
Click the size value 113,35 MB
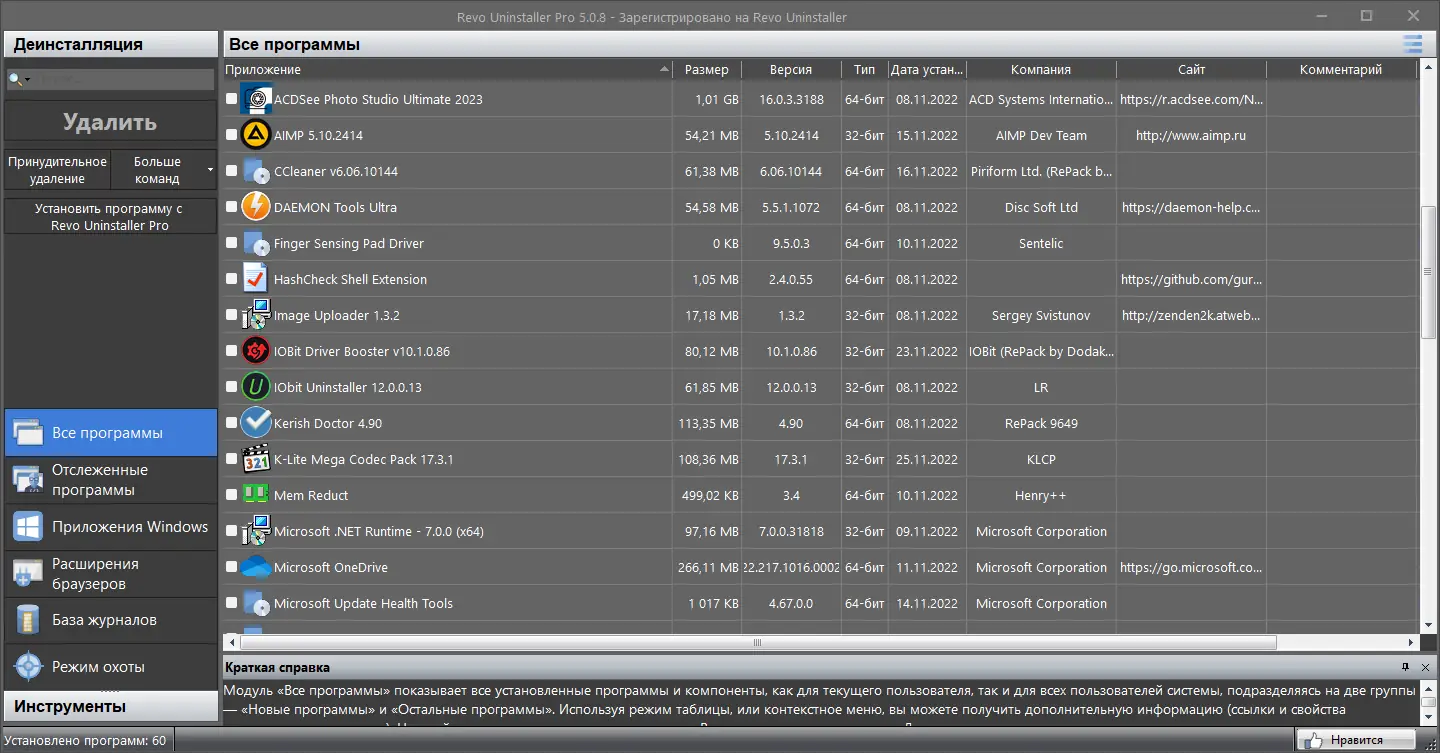click(708, 423)
